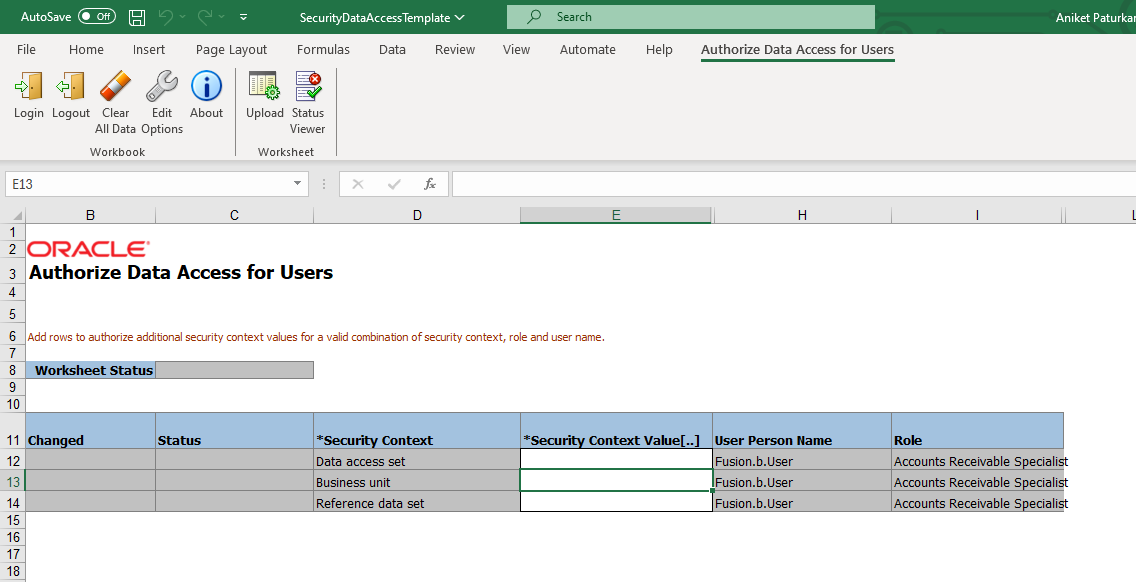Image resolution: width=1136 pixels, height=582 pixels.
Task: Click the Redo arrow icon
Action: click(x=205, y=17)
